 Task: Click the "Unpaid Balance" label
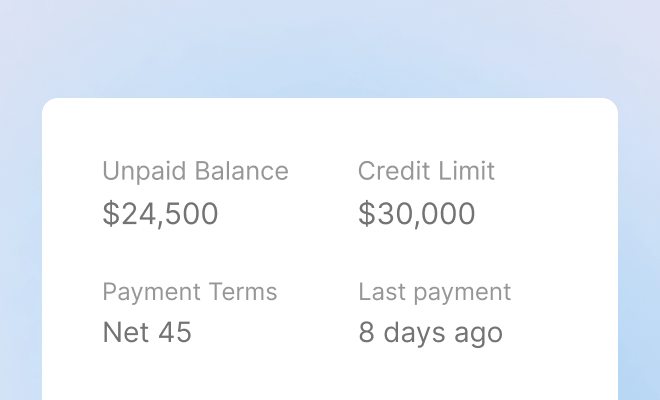point(195,171)
